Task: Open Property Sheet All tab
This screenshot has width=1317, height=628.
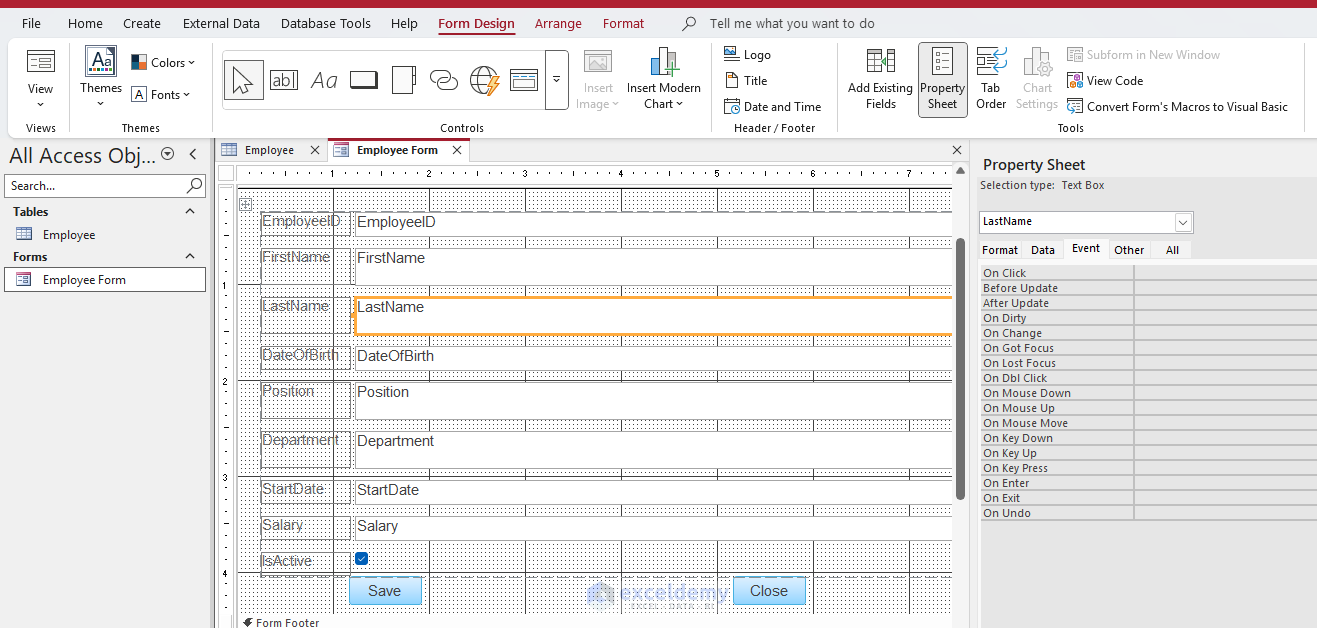Action: [1172, 250]
